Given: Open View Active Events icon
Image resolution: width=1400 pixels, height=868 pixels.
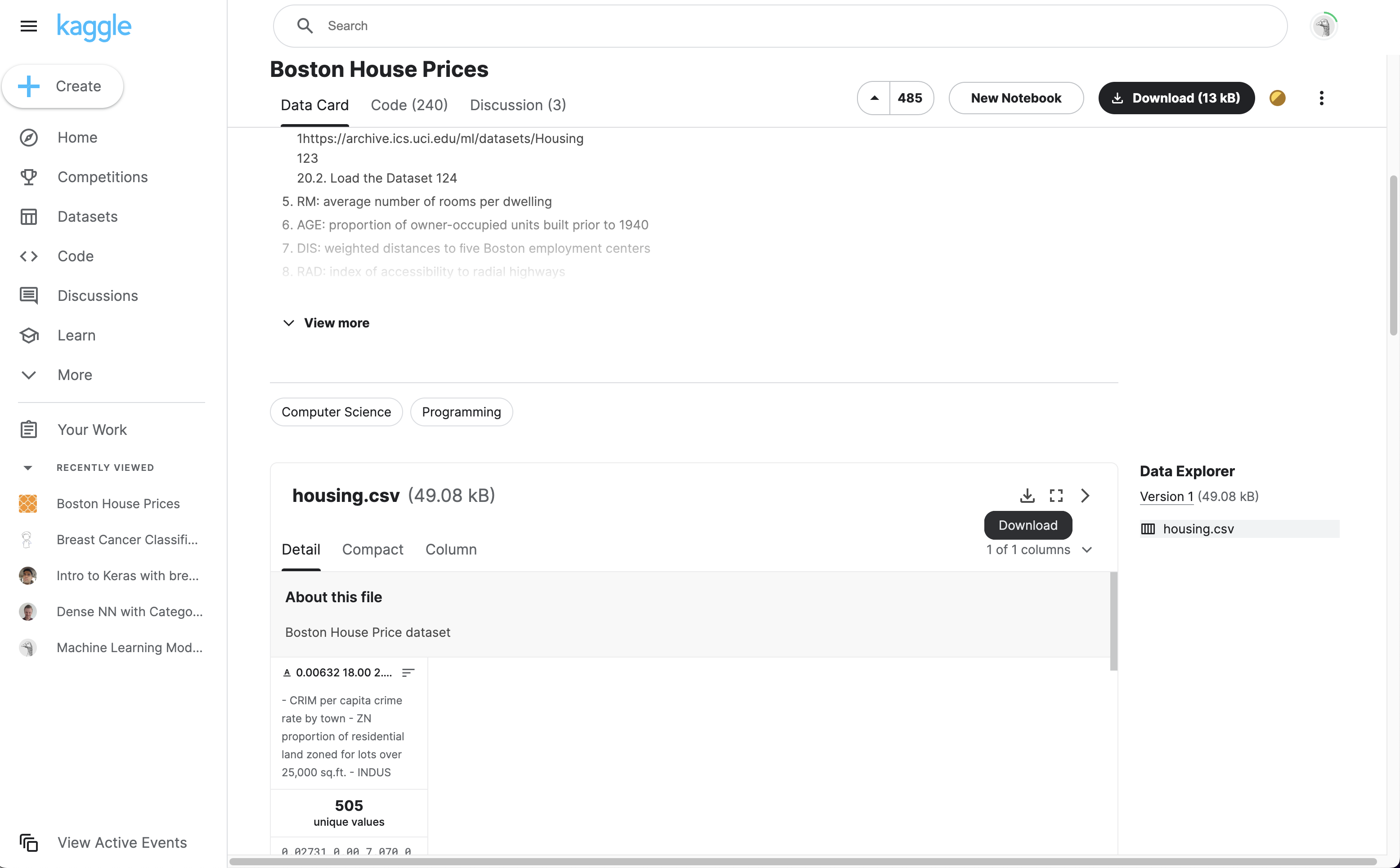Looking at the screenshot, I should (x=29, y=842).
